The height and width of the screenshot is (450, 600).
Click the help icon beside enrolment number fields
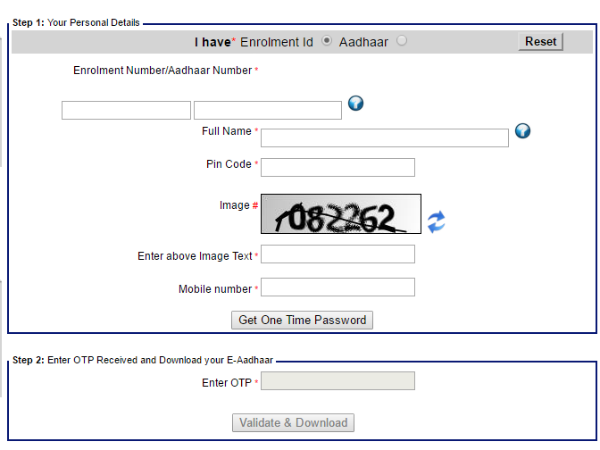point(355,104)
